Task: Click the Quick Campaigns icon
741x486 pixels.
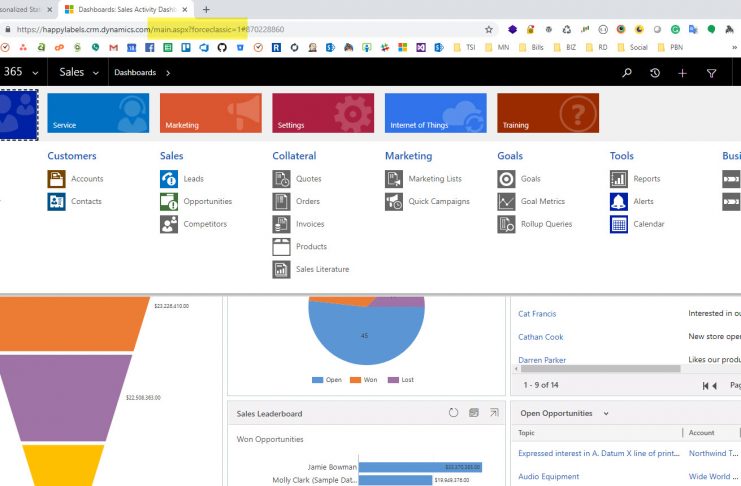Action: 394,202
